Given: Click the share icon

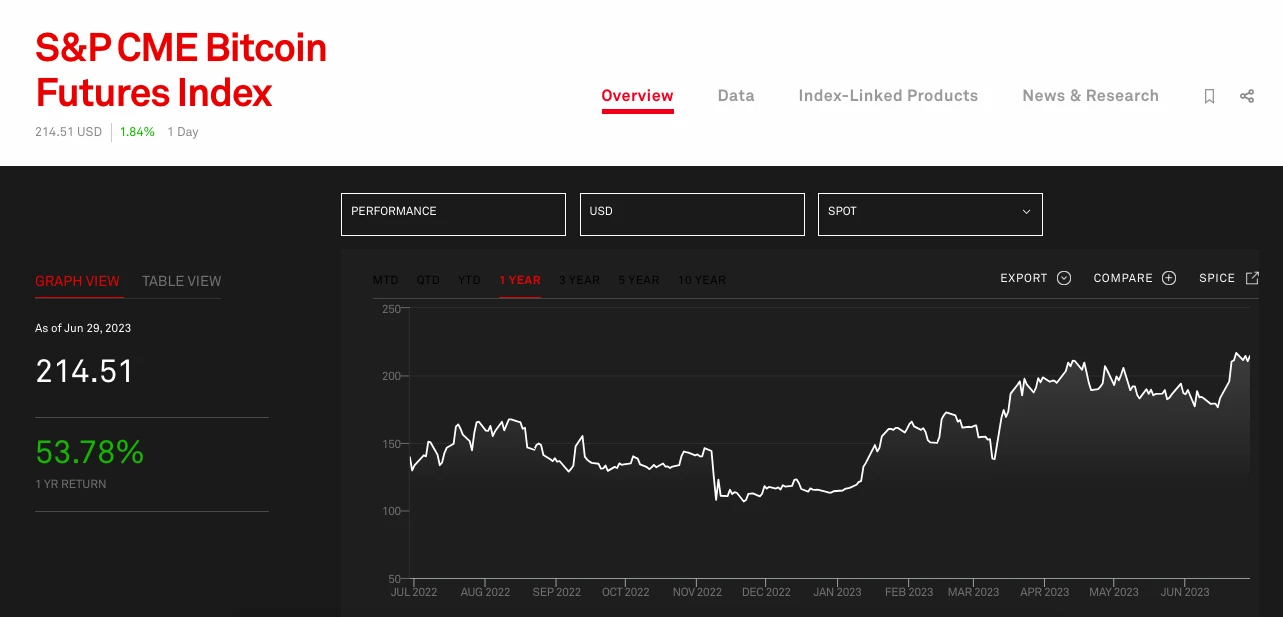Looking at the screenshot, I should coord(1247,96).
